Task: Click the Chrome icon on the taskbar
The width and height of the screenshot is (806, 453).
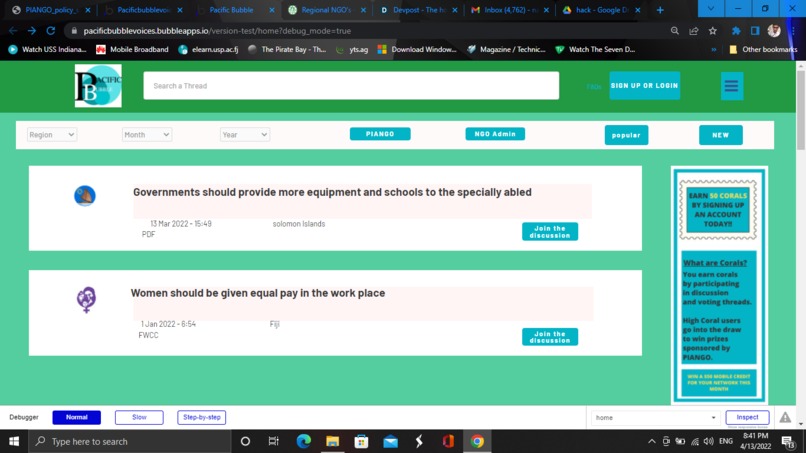Action: [477, 441]
